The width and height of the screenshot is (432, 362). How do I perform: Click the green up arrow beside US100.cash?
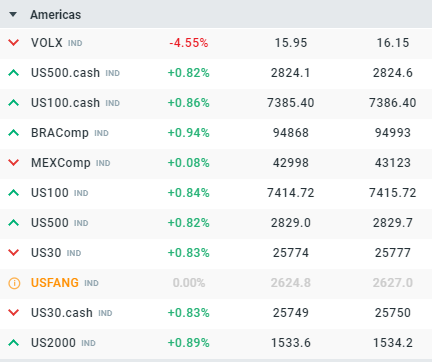click(14, 103)
